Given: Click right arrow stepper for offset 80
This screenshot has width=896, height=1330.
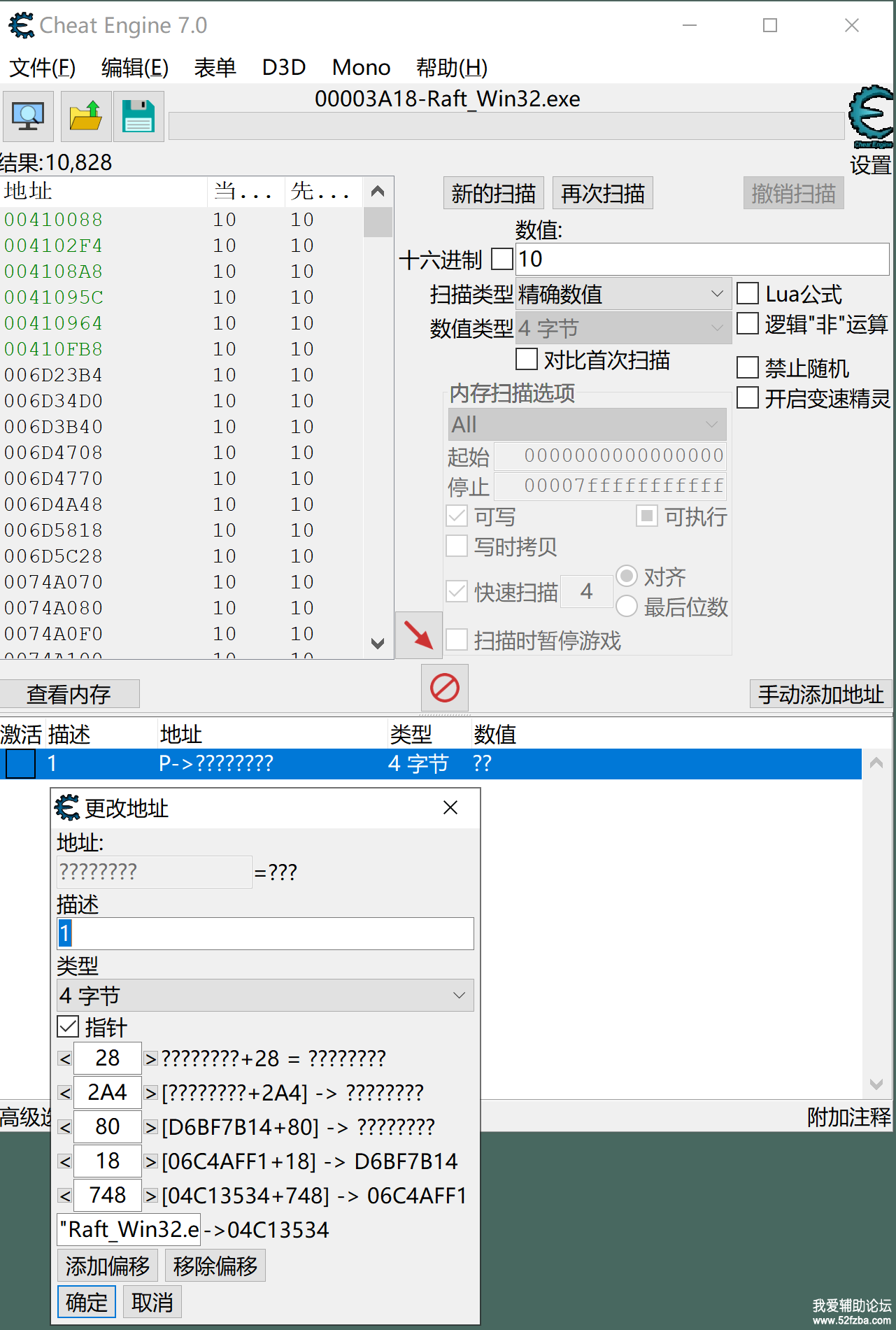Looking at the screenshot, I should coord(150,1127).
